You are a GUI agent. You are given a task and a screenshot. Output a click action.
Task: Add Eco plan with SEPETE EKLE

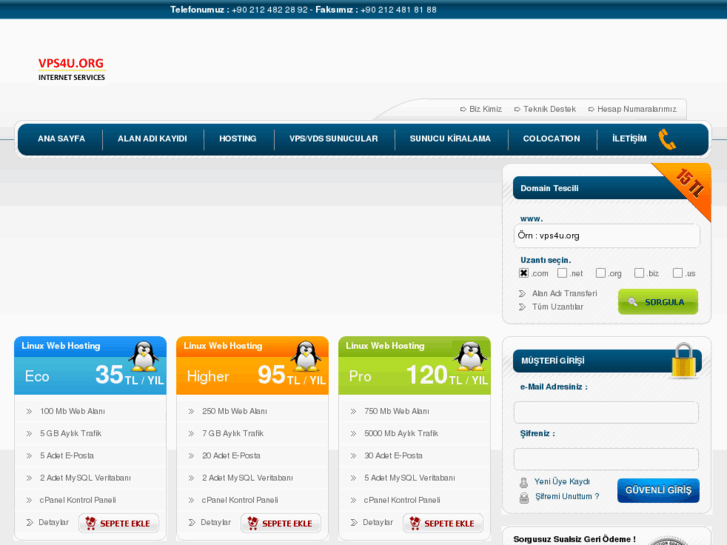(119, 523)
